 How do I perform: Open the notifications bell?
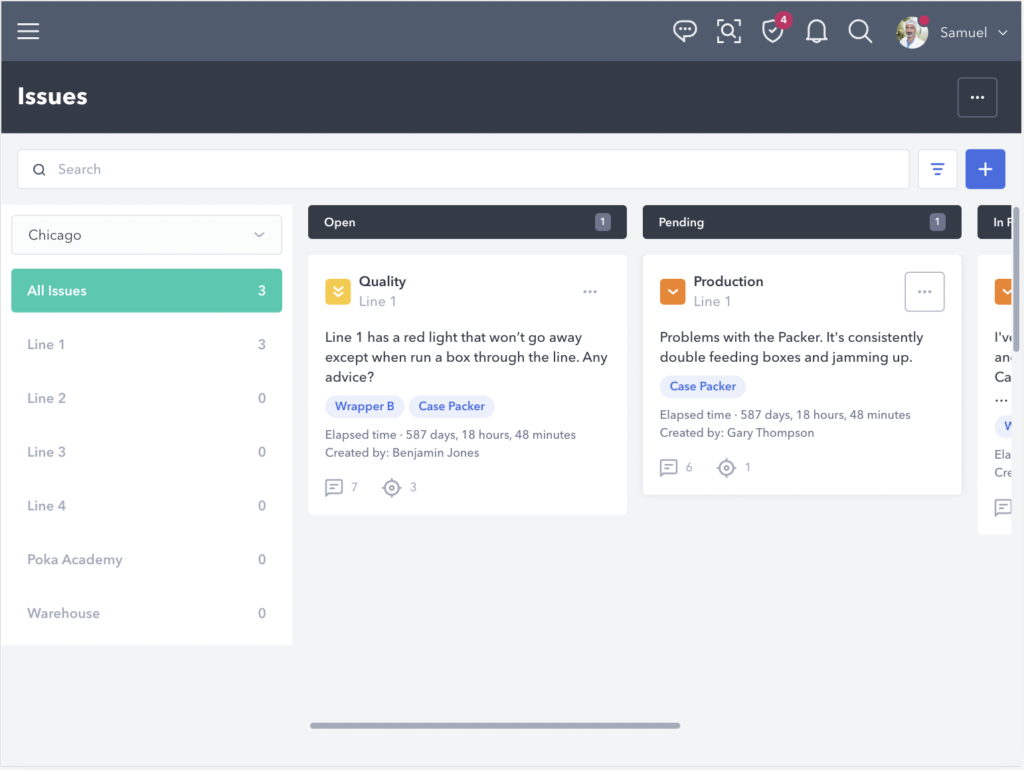[x=816, y=31]
